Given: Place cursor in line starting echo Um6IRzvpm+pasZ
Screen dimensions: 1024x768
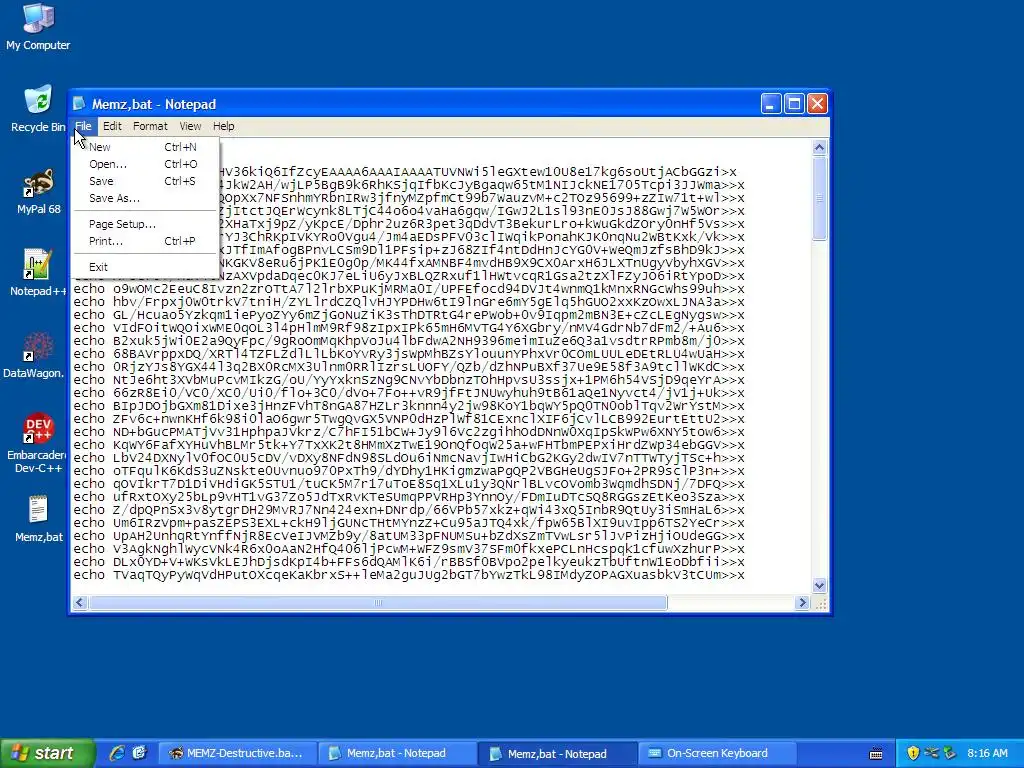Looking at the screenshot, I should point(408,522).
